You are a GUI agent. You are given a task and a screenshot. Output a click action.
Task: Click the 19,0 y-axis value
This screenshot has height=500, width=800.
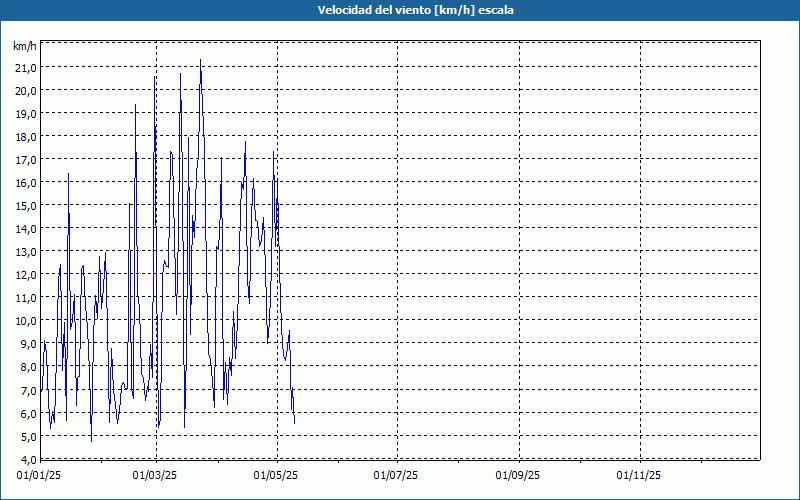pyautogui.click(x=27, y=114)
